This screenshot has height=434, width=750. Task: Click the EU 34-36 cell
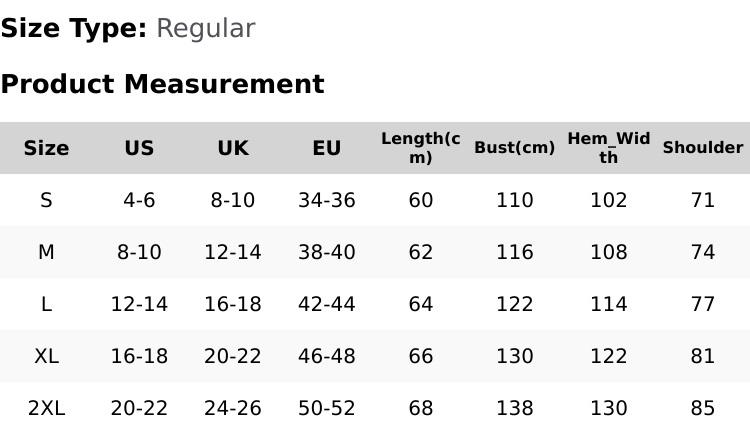327,200
